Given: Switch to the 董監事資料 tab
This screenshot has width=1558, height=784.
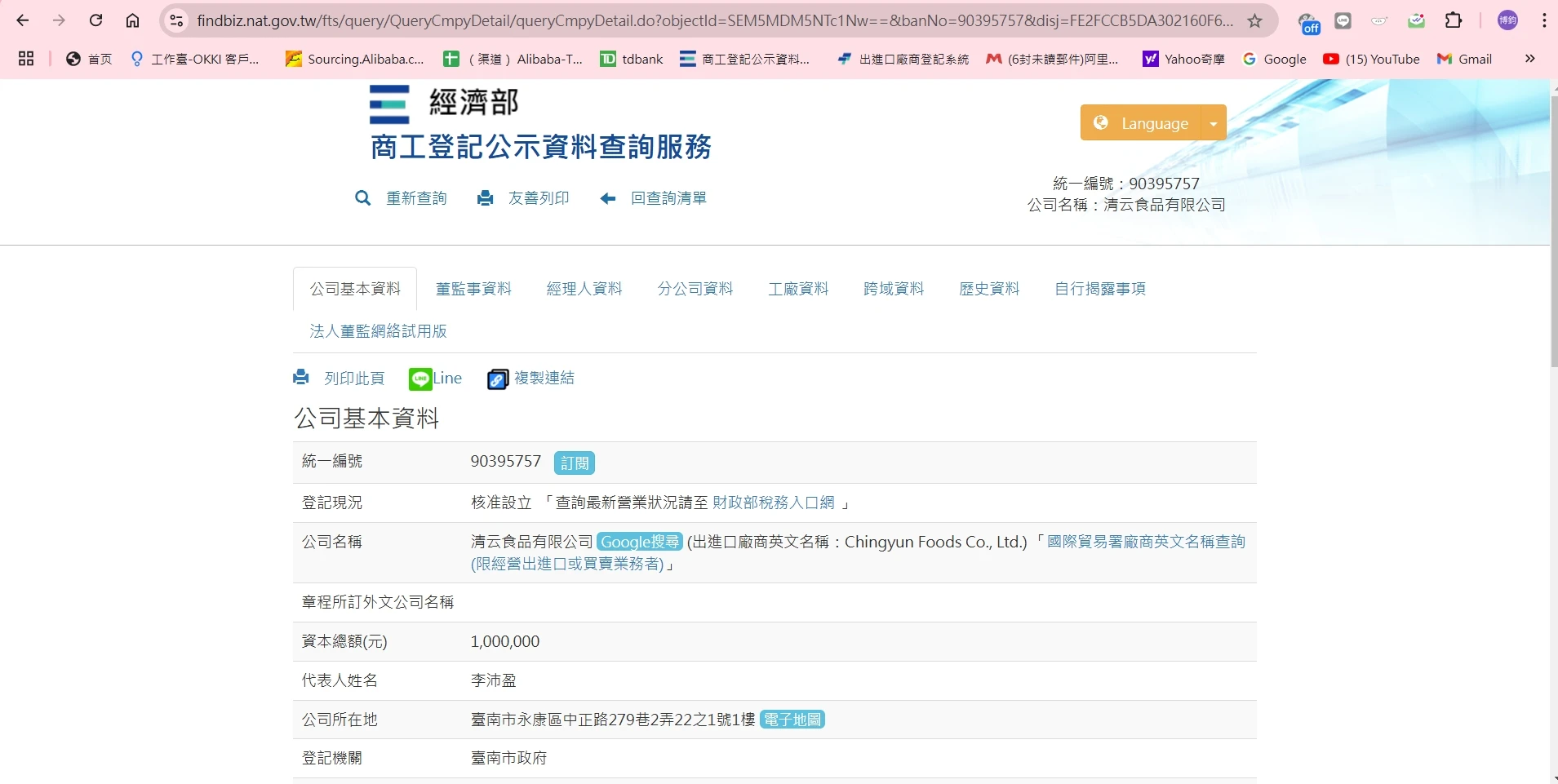Looking at the screenshot, I should tap(473, 289).
